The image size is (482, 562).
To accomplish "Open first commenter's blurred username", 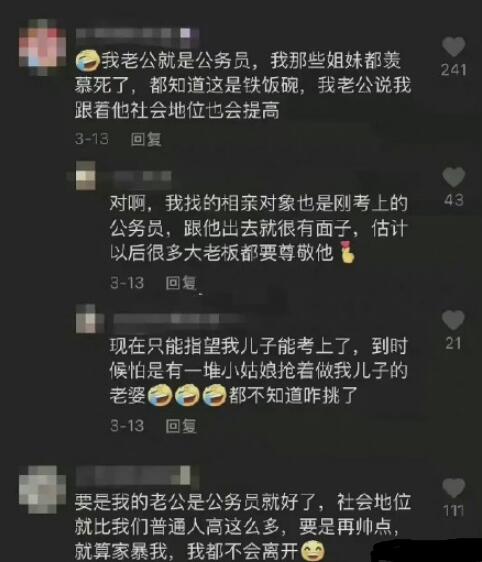I will 137,33.
